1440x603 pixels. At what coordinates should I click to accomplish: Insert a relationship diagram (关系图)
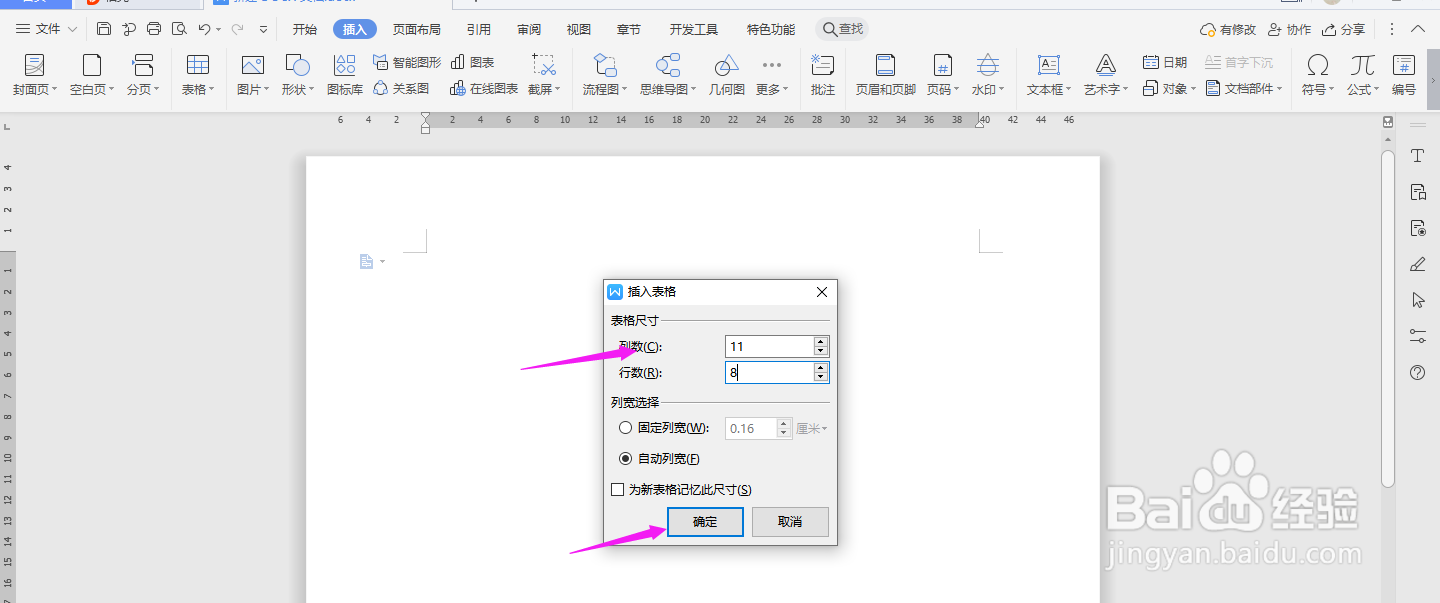pyautogui.click(x=401, y=89)
